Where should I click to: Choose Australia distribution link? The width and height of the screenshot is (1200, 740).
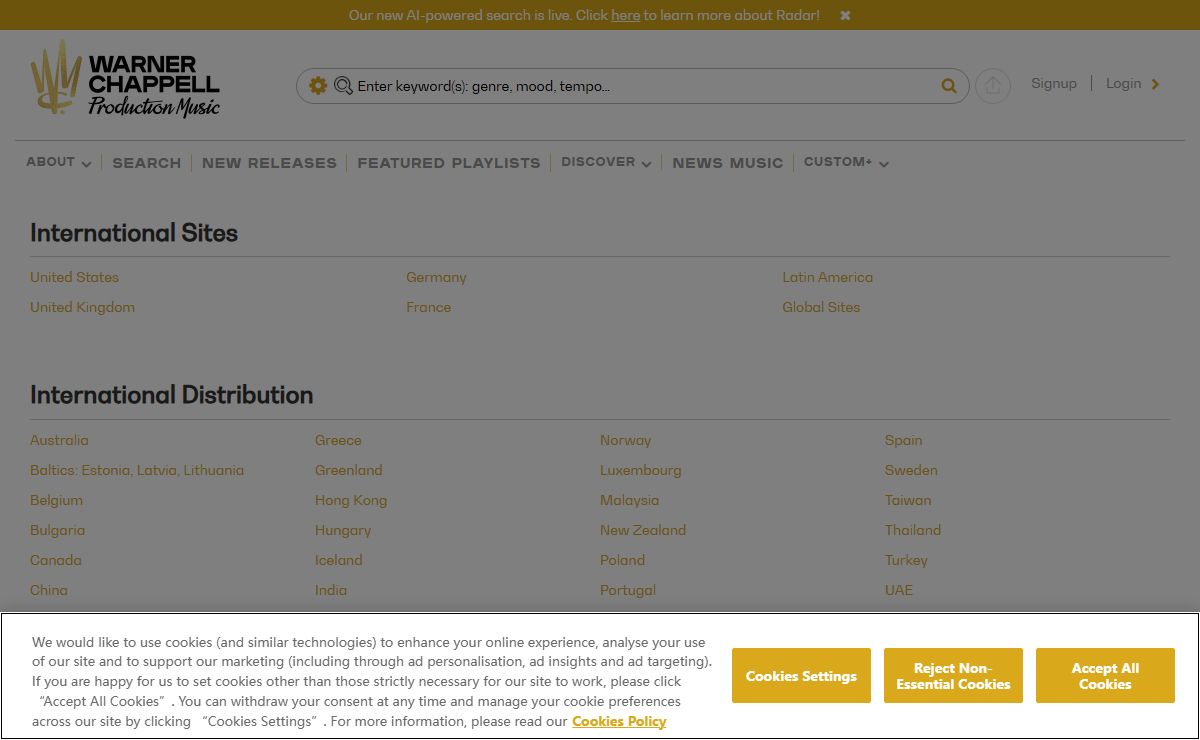pos(59,440)
